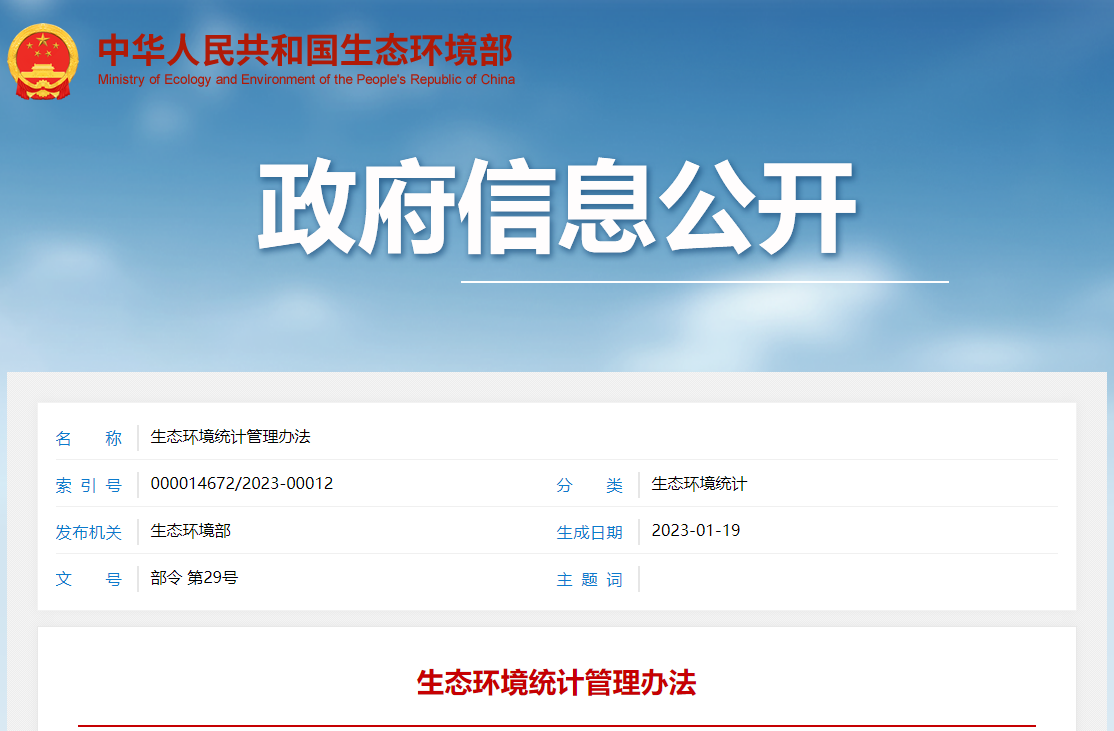This screenshot has width=1114, height=731.
Task: Click the category value 生态环境统计
Action: [x=699, y=484]
